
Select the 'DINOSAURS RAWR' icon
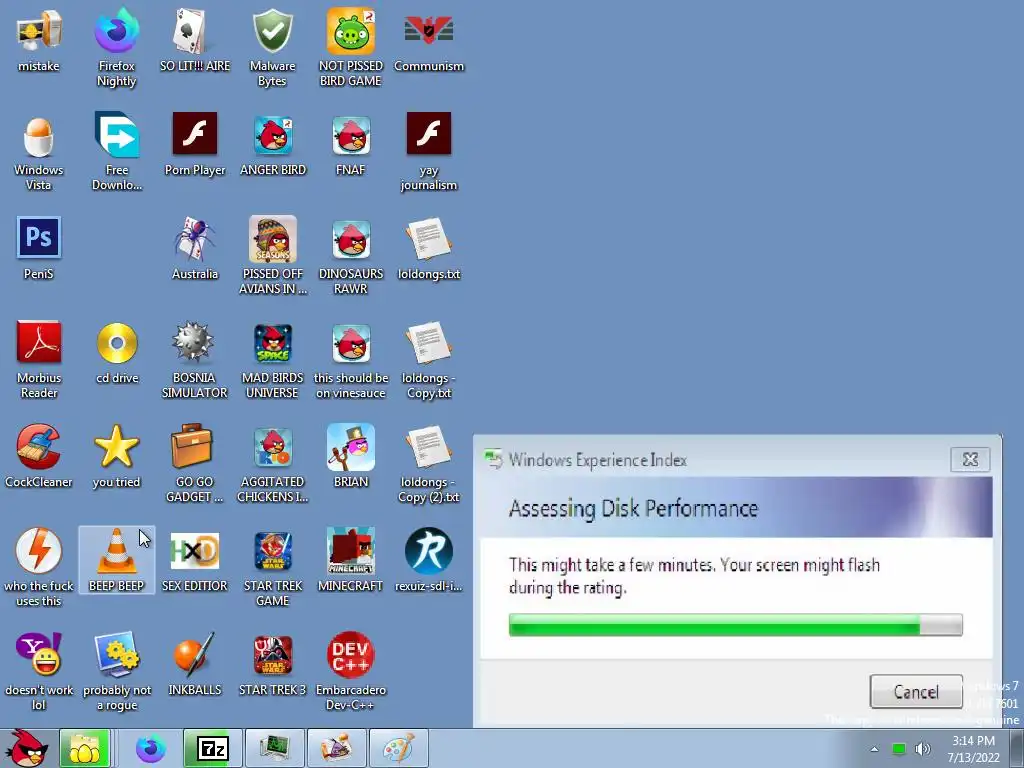[x=351, y=255]
